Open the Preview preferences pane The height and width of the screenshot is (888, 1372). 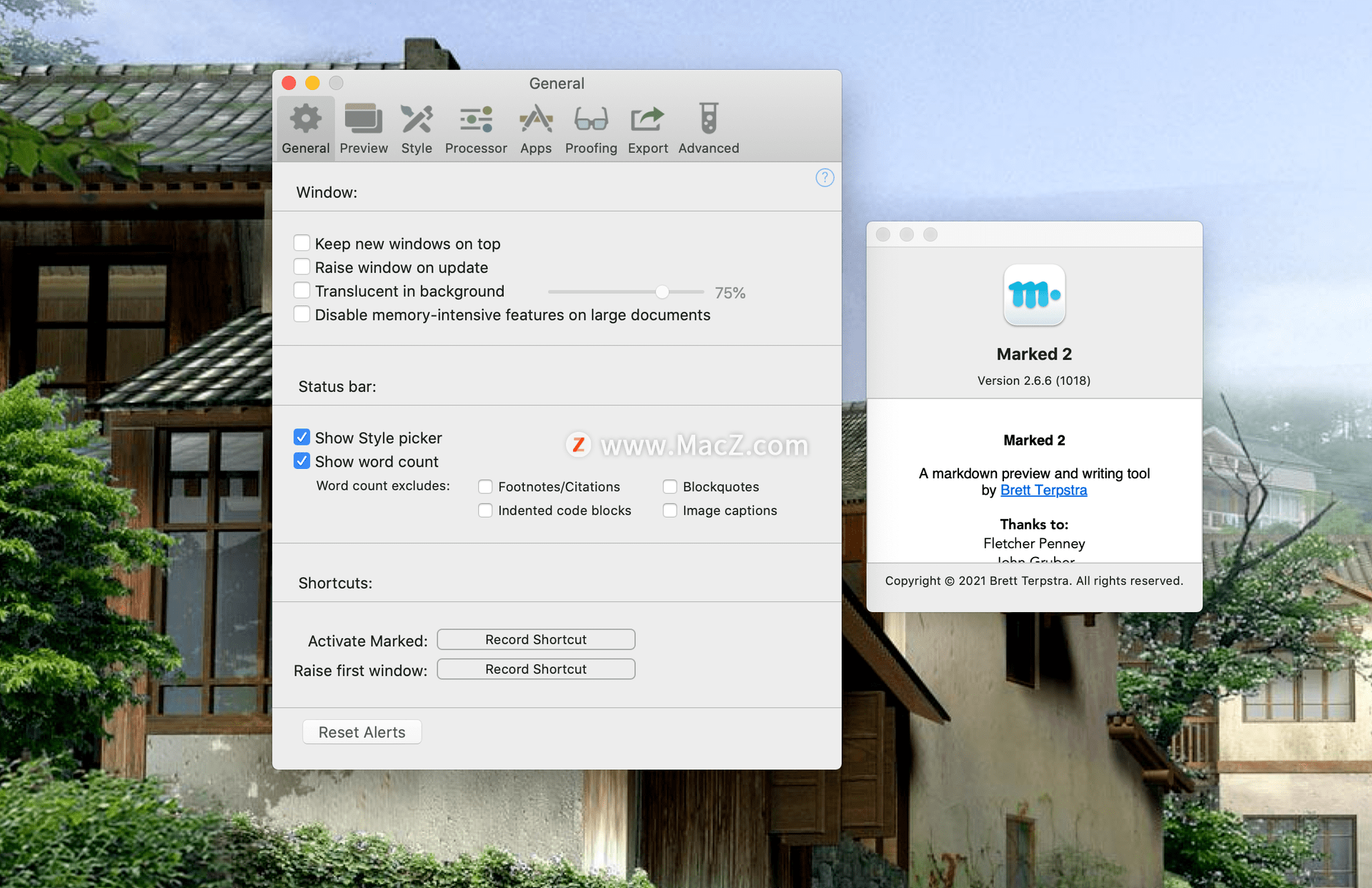364,129
